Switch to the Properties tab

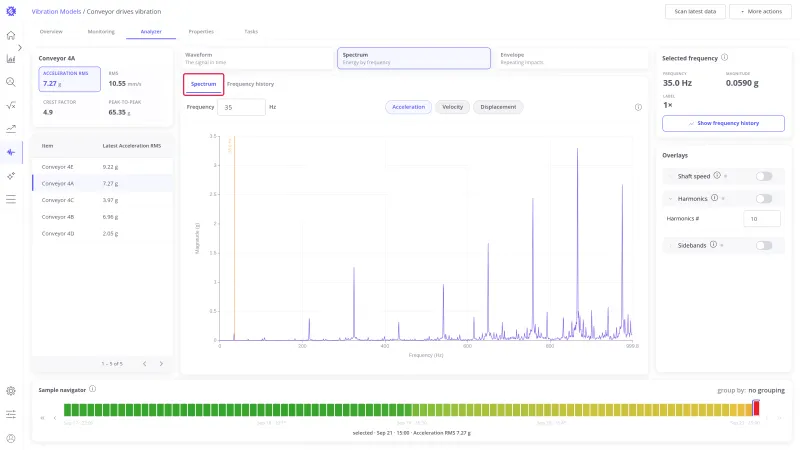pos(201,32)
